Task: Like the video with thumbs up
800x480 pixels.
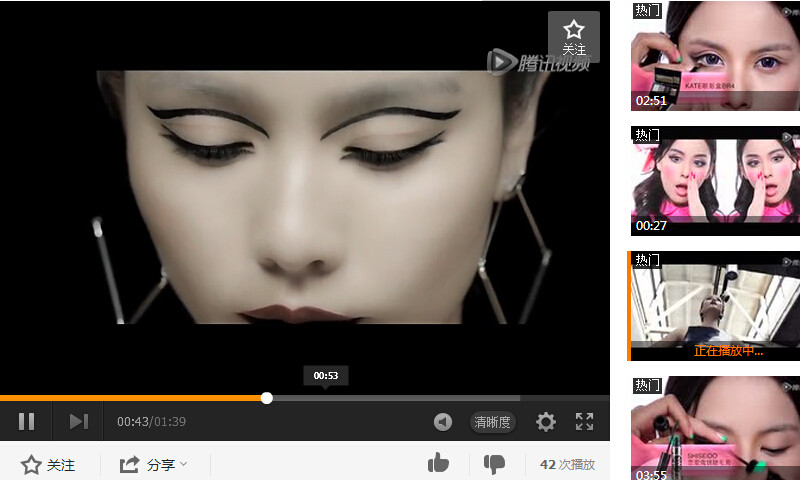Action: point(438,464)
